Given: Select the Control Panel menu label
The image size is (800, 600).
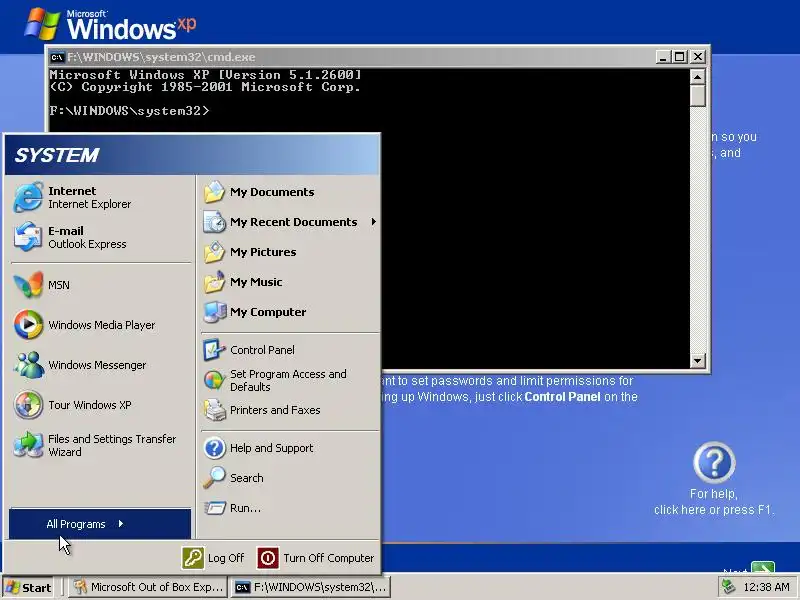Looking at the screenshot, I should (262, 350).
